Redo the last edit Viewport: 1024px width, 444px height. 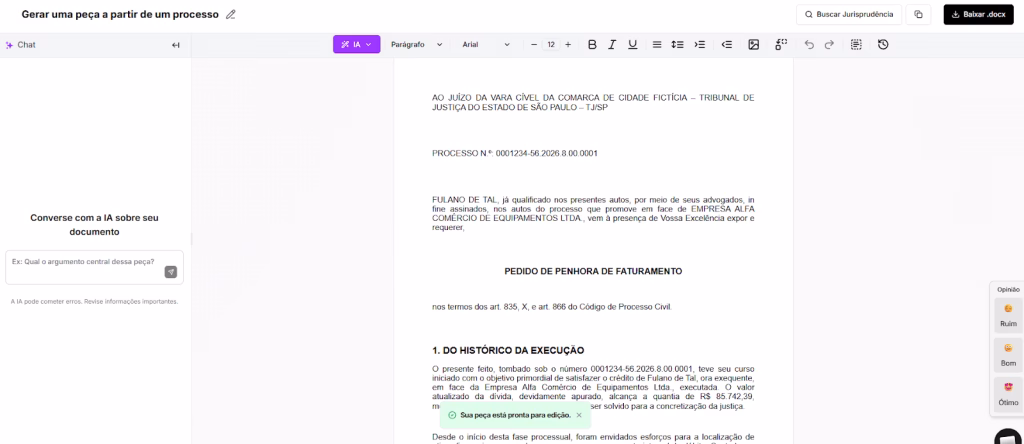click(829, 44)
